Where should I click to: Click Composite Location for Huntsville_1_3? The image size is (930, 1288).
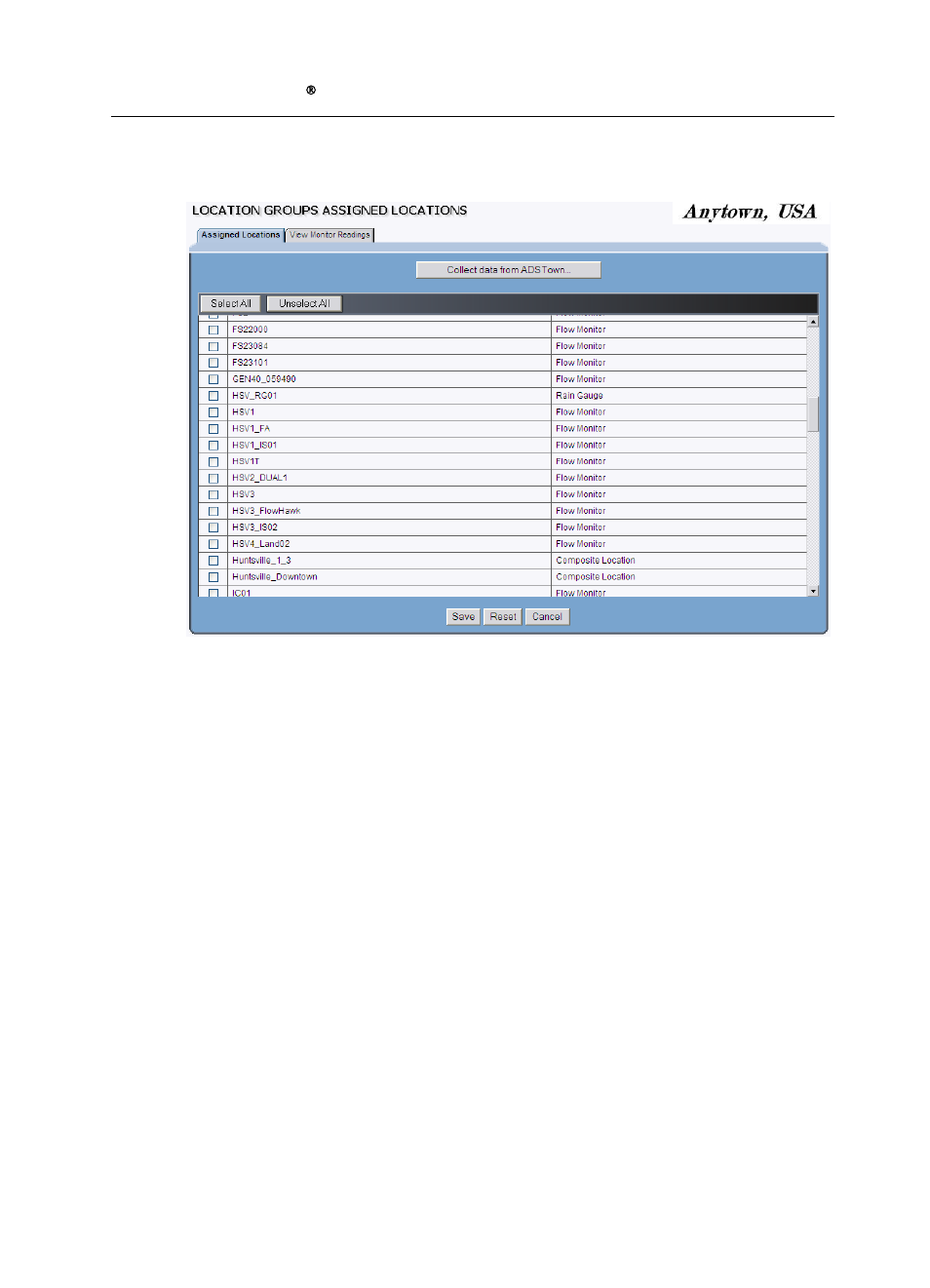pos(595,561)
